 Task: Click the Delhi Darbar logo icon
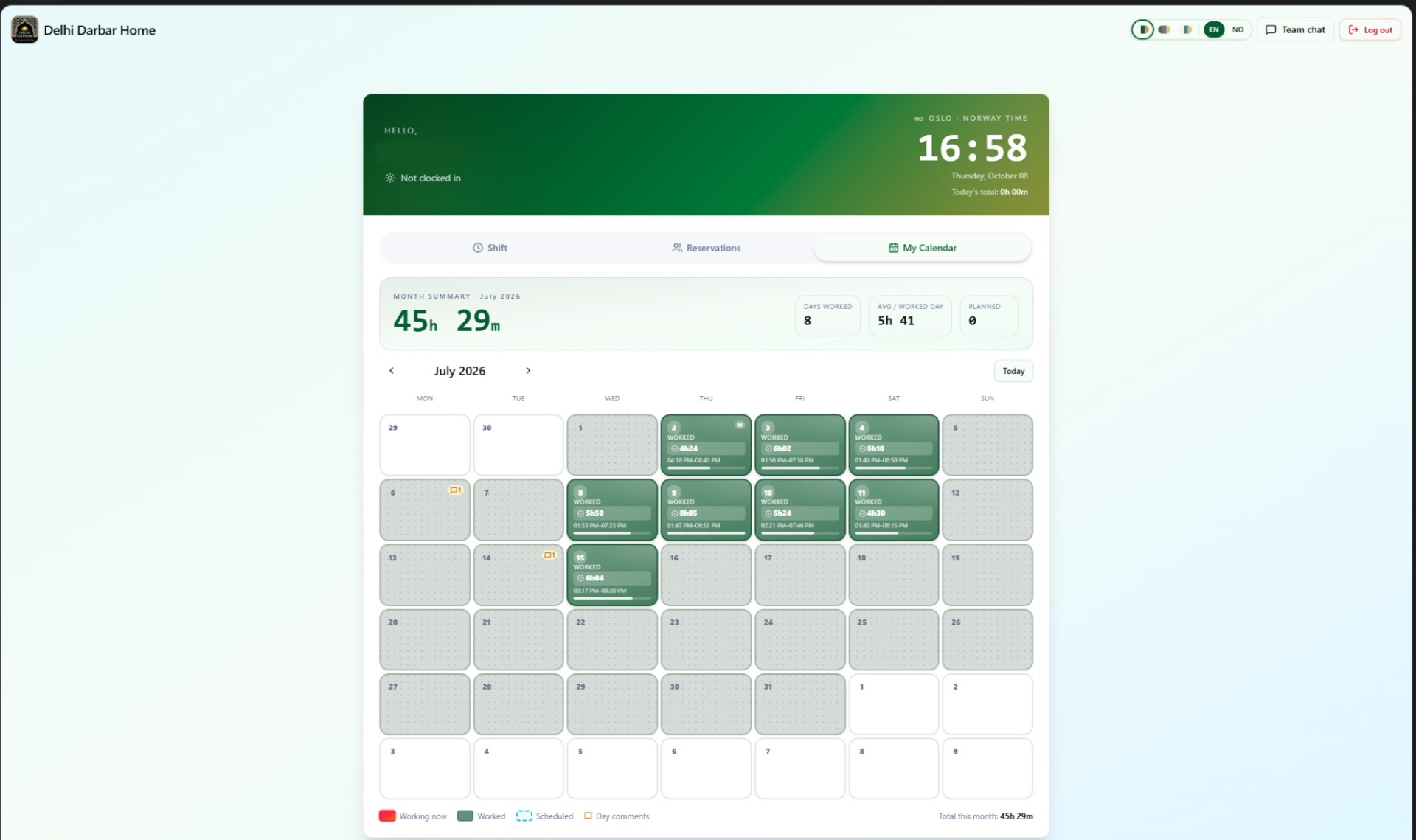coord(24,29)
